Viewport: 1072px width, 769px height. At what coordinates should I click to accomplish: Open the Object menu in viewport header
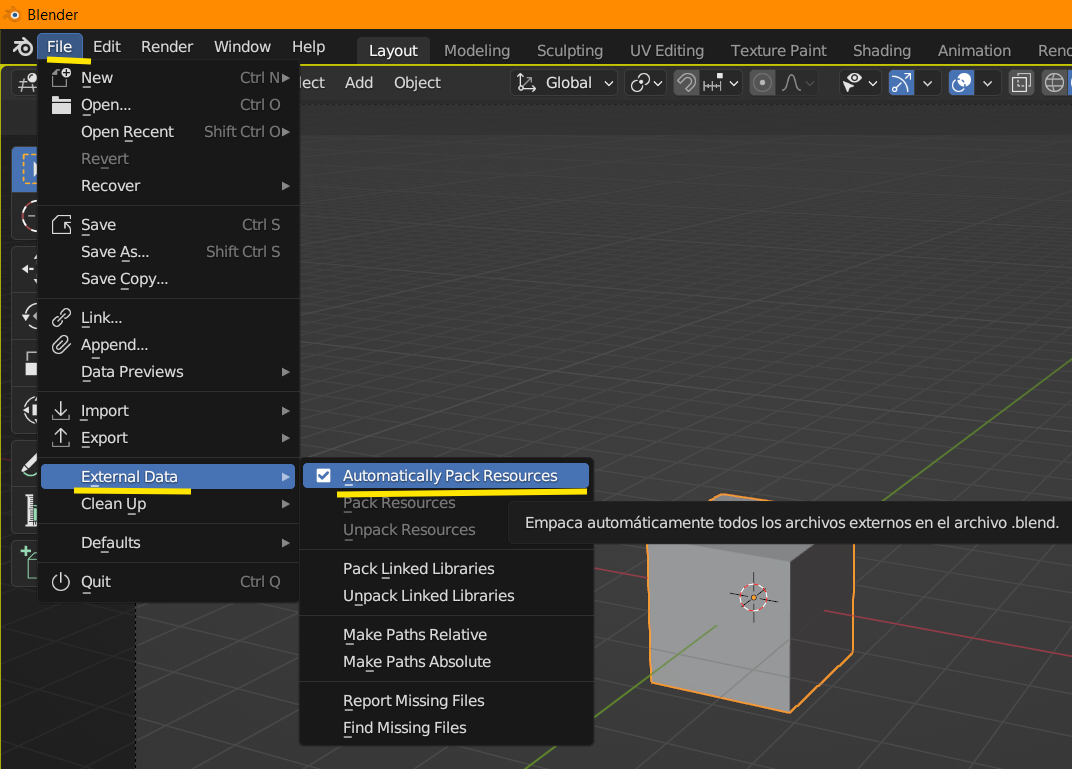coord(417,83)
